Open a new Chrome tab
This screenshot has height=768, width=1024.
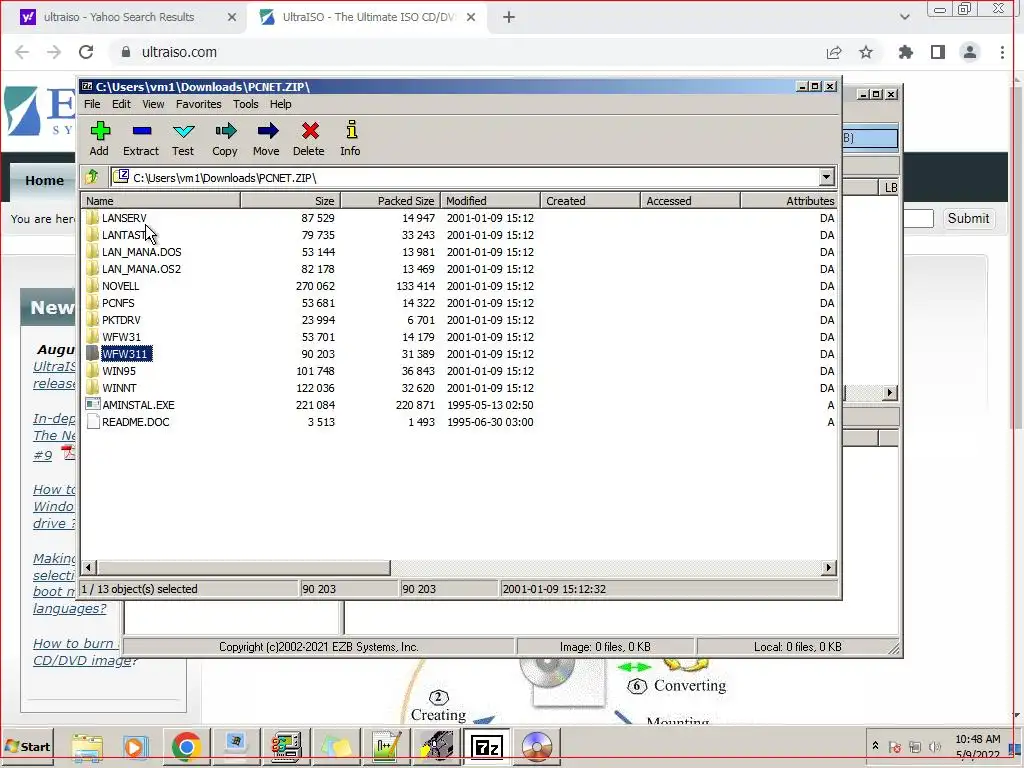pos(509,18)
